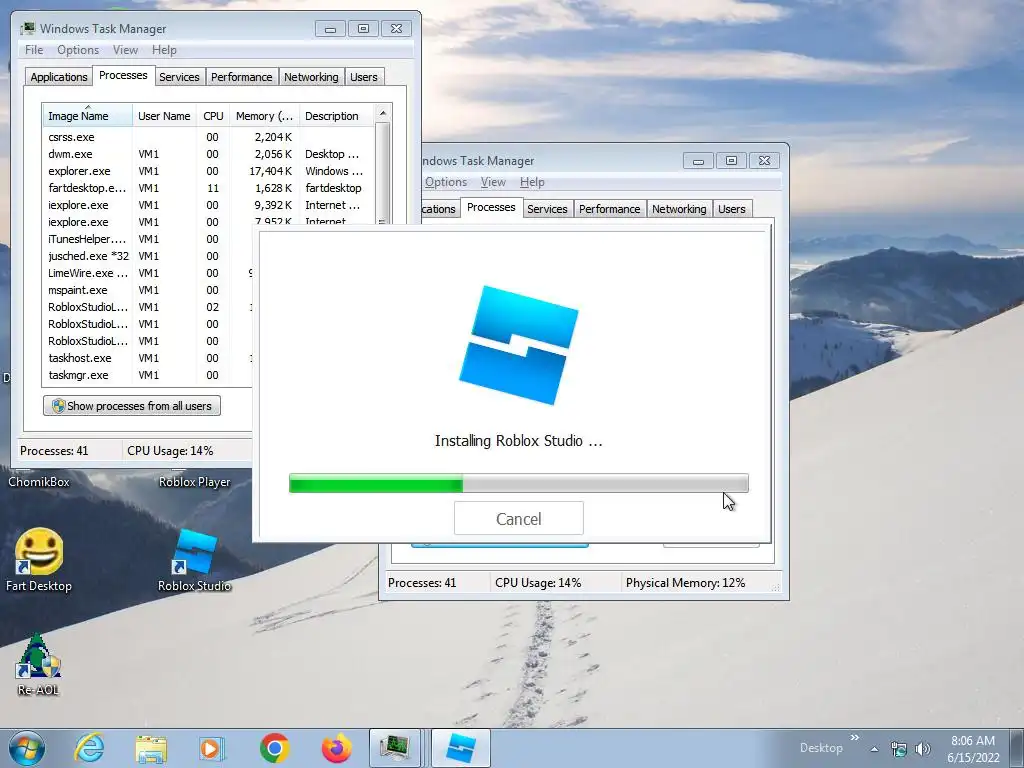Click the volume speaker tray icon

pyautogui.click(x=923, y=749)
